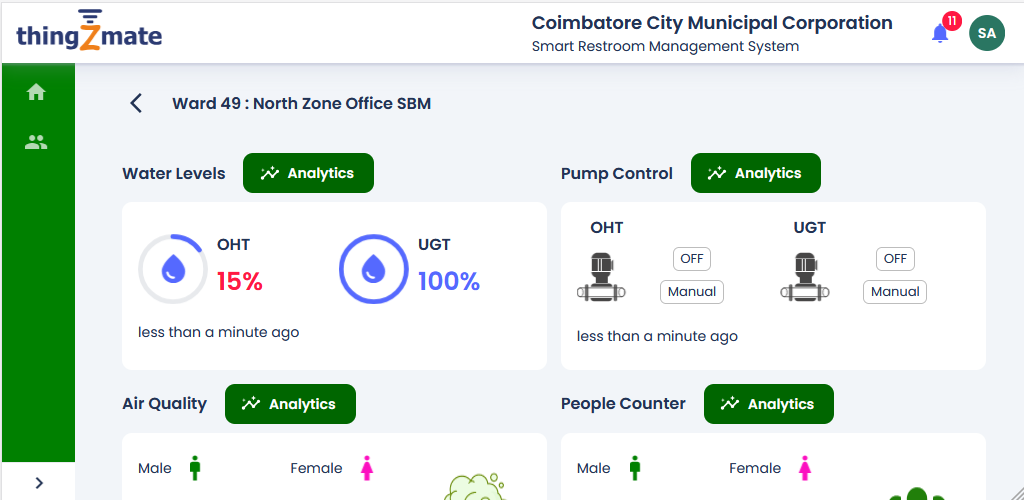The height and width of the screenshot is (500, 1024).
Task: Toggle the UGT pump OFF state
Action: click(895, 259)
